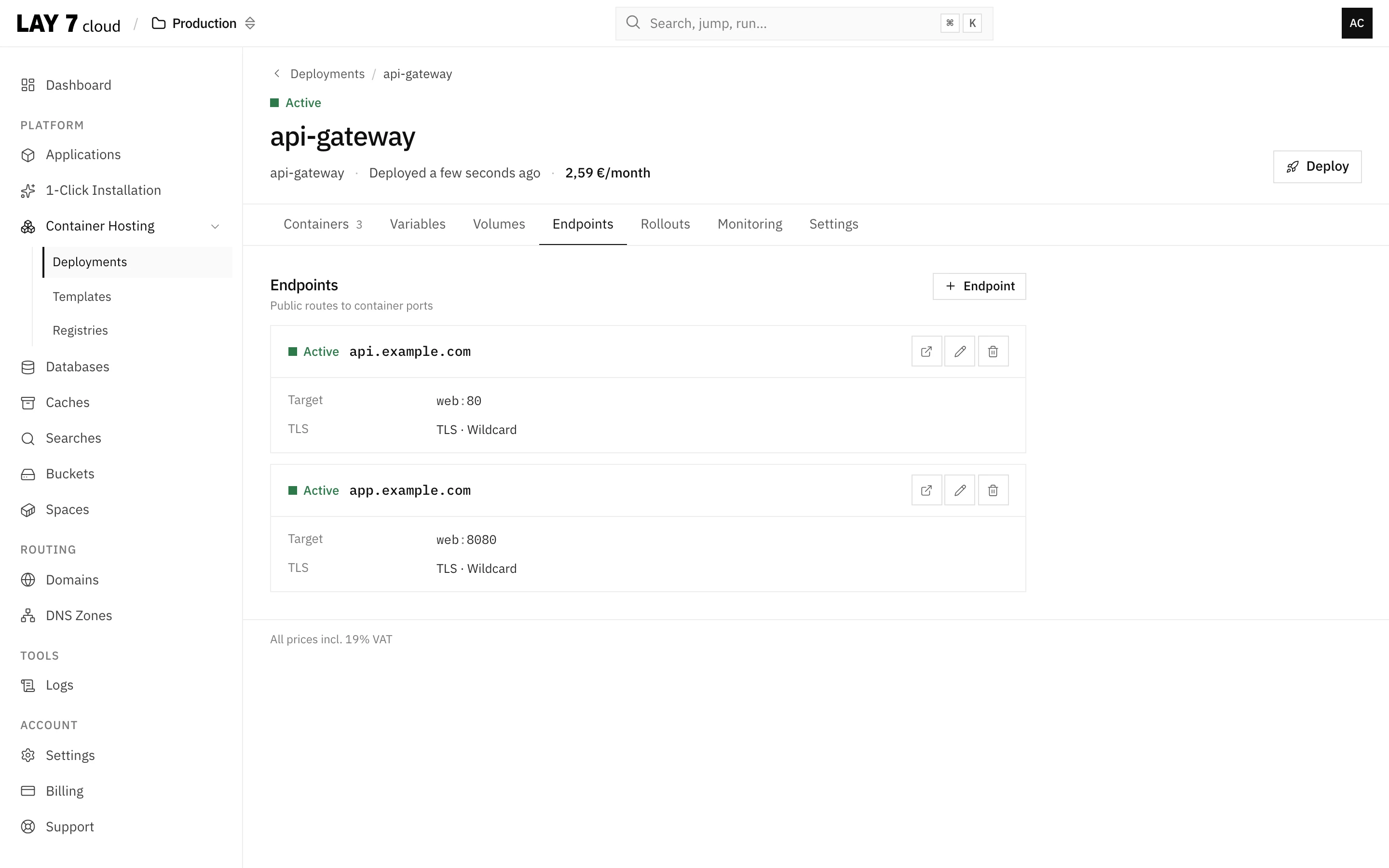Click the Container Hosting icon
The width and height of the screenshot is (1389, 868).
(27, 226)
